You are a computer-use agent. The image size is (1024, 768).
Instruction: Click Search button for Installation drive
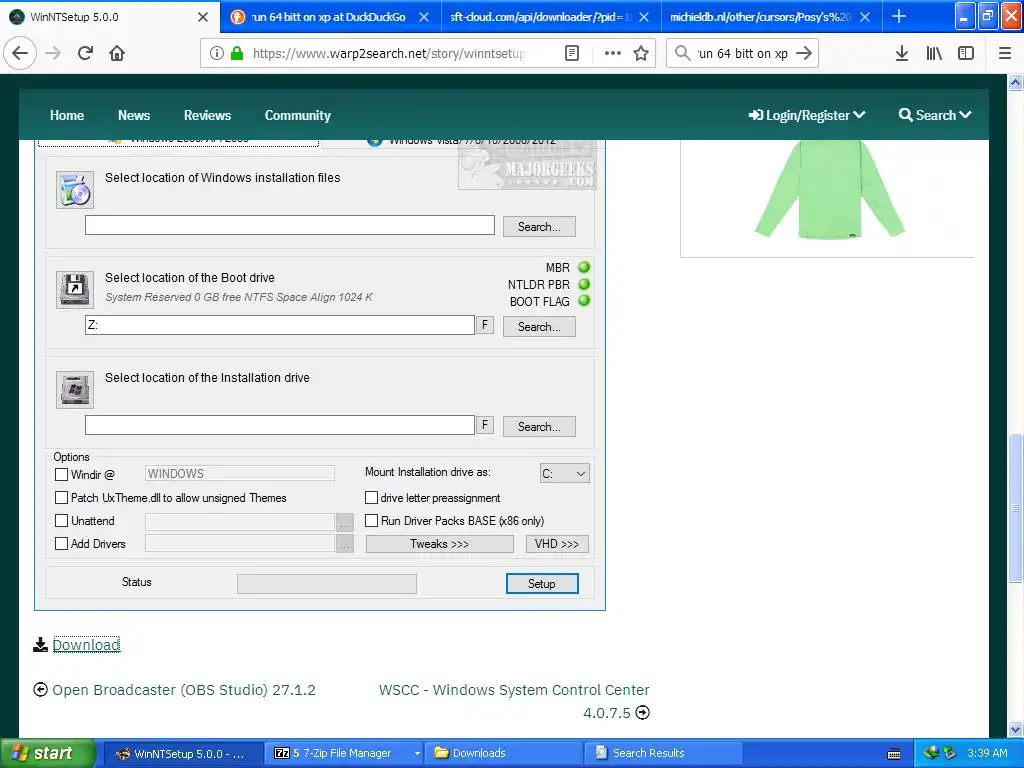pyautogui.click(x=539, y=426)
